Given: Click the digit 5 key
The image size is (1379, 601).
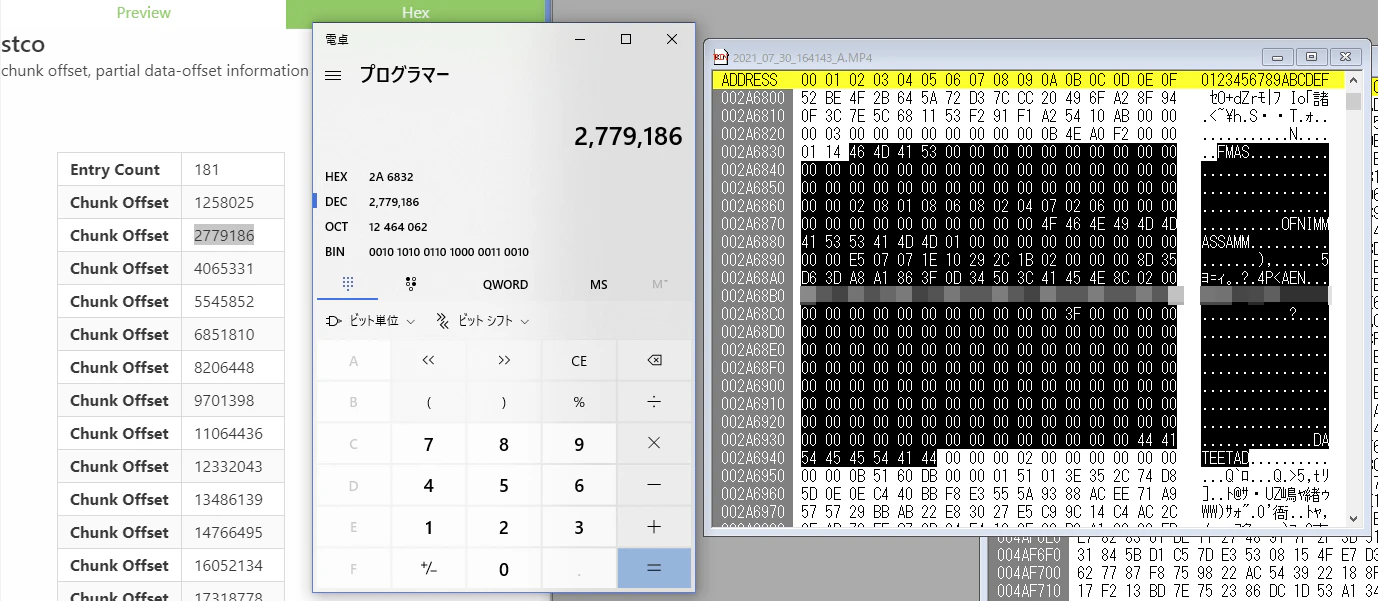Looking at the screenshot, I should pyautogui.click(x=504, y=486).
